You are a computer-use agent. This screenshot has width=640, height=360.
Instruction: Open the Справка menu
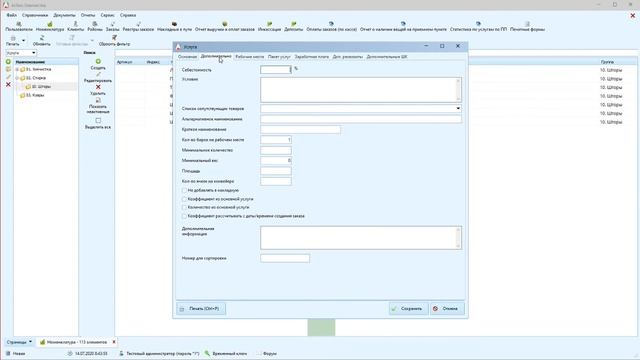(128, 15)
